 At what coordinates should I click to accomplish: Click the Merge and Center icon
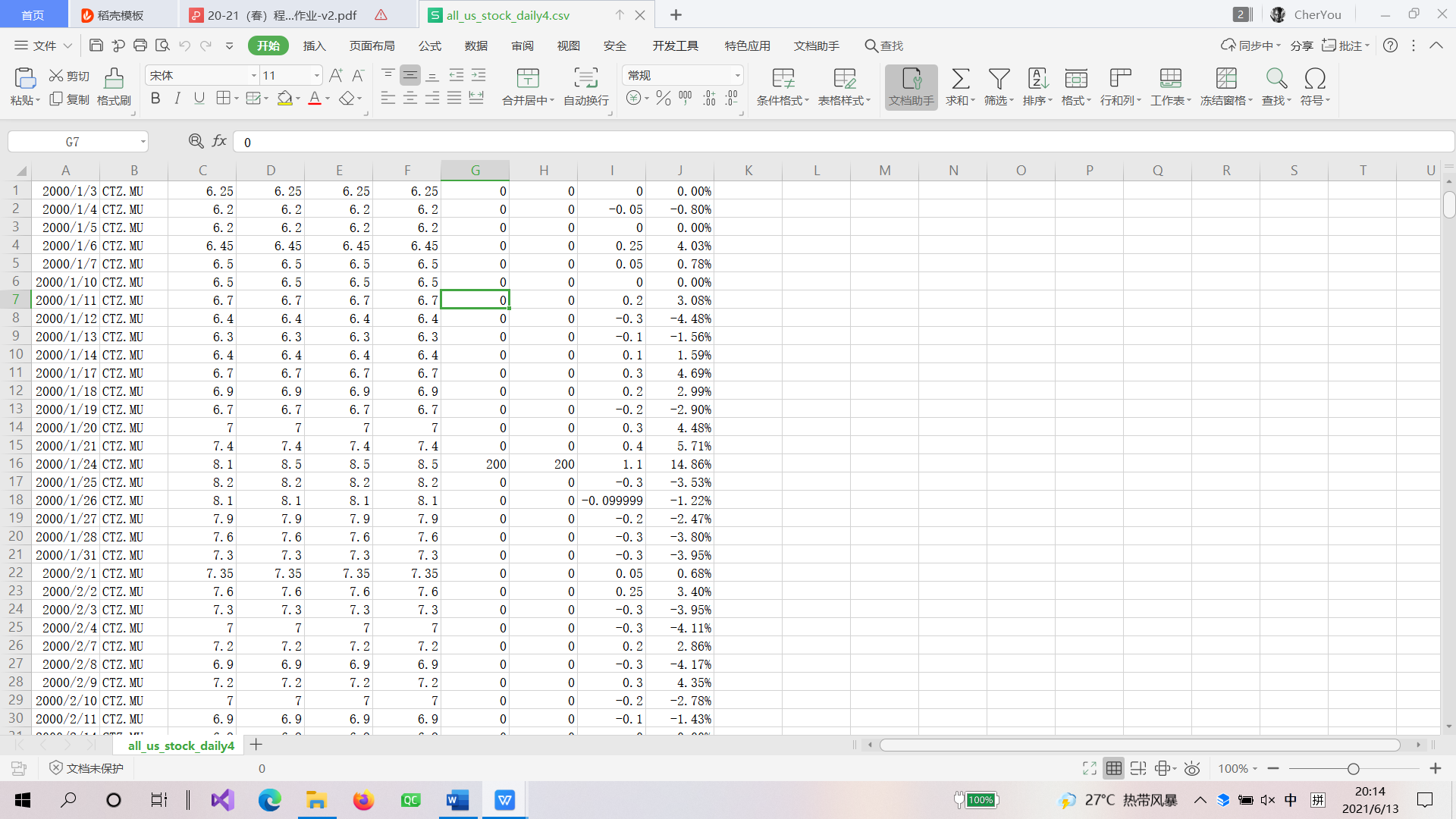pos(528,79)
